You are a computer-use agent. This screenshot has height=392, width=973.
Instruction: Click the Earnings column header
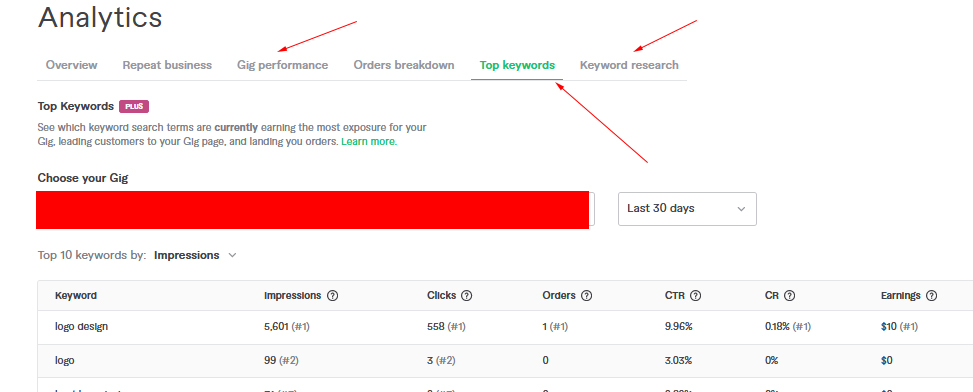(x=900, y=296)
